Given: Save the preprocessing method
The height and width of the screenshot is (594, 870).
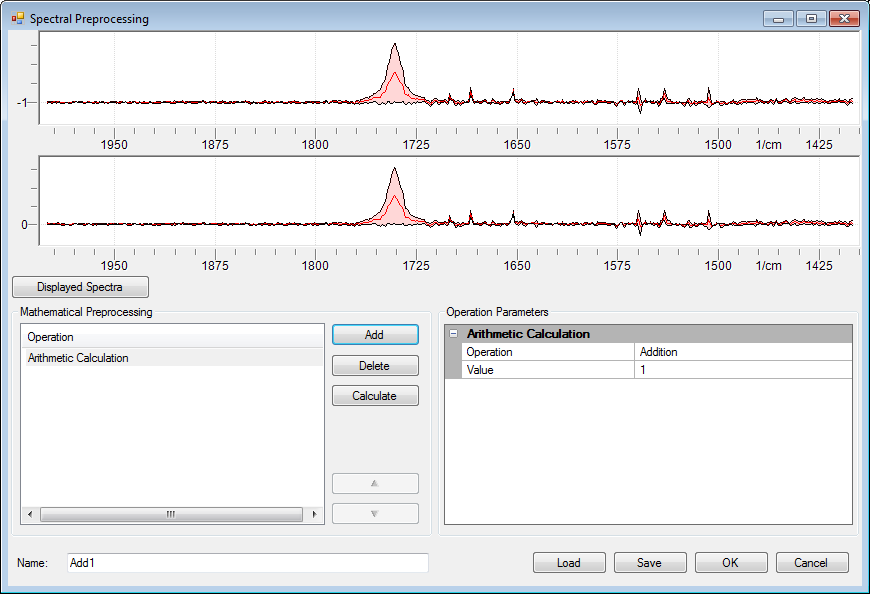Looking at the screenshot, I should click(650, 563).
